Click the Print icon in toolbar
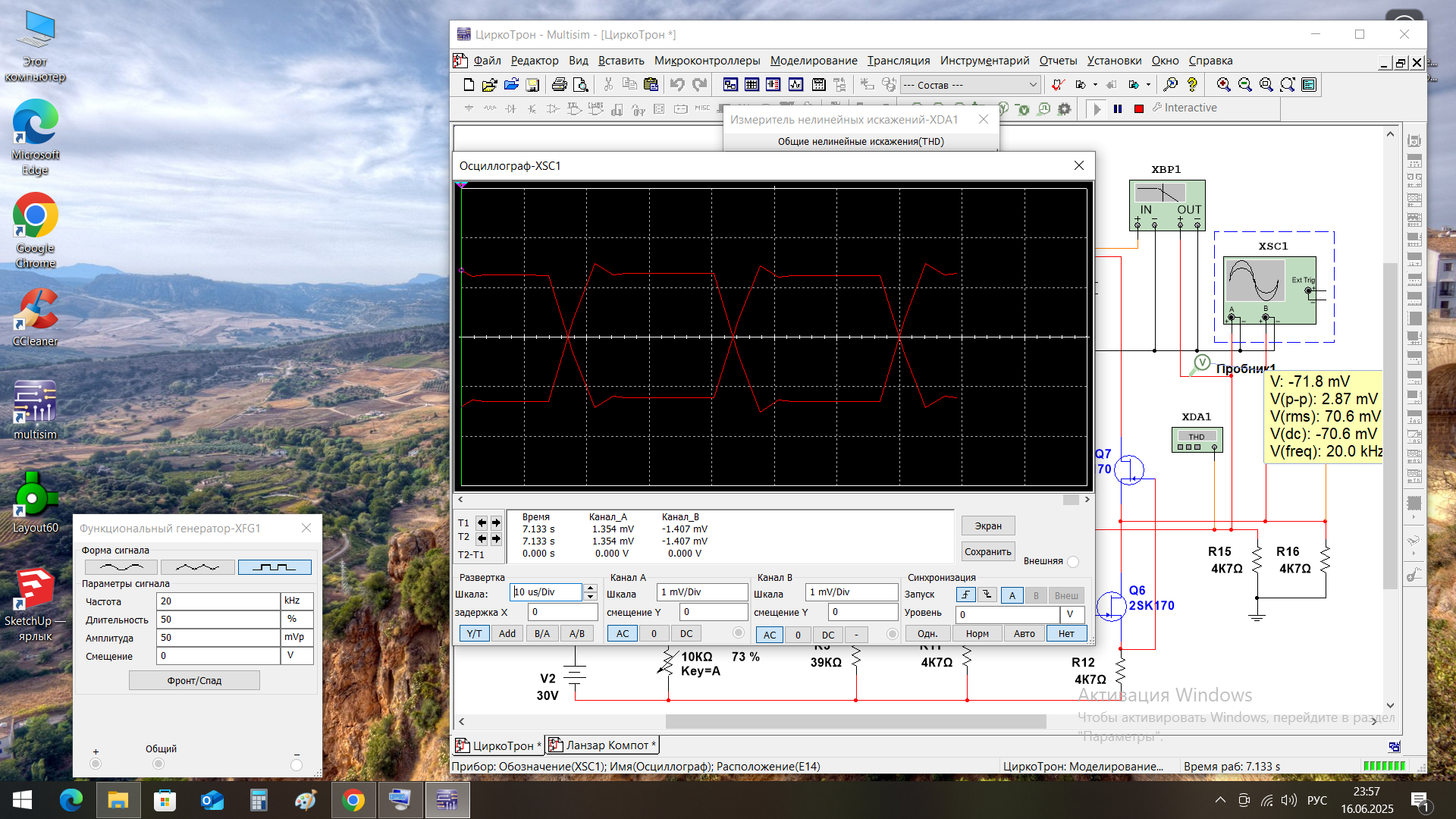Screen dimensions: 1456x819 tap(560, 85)
